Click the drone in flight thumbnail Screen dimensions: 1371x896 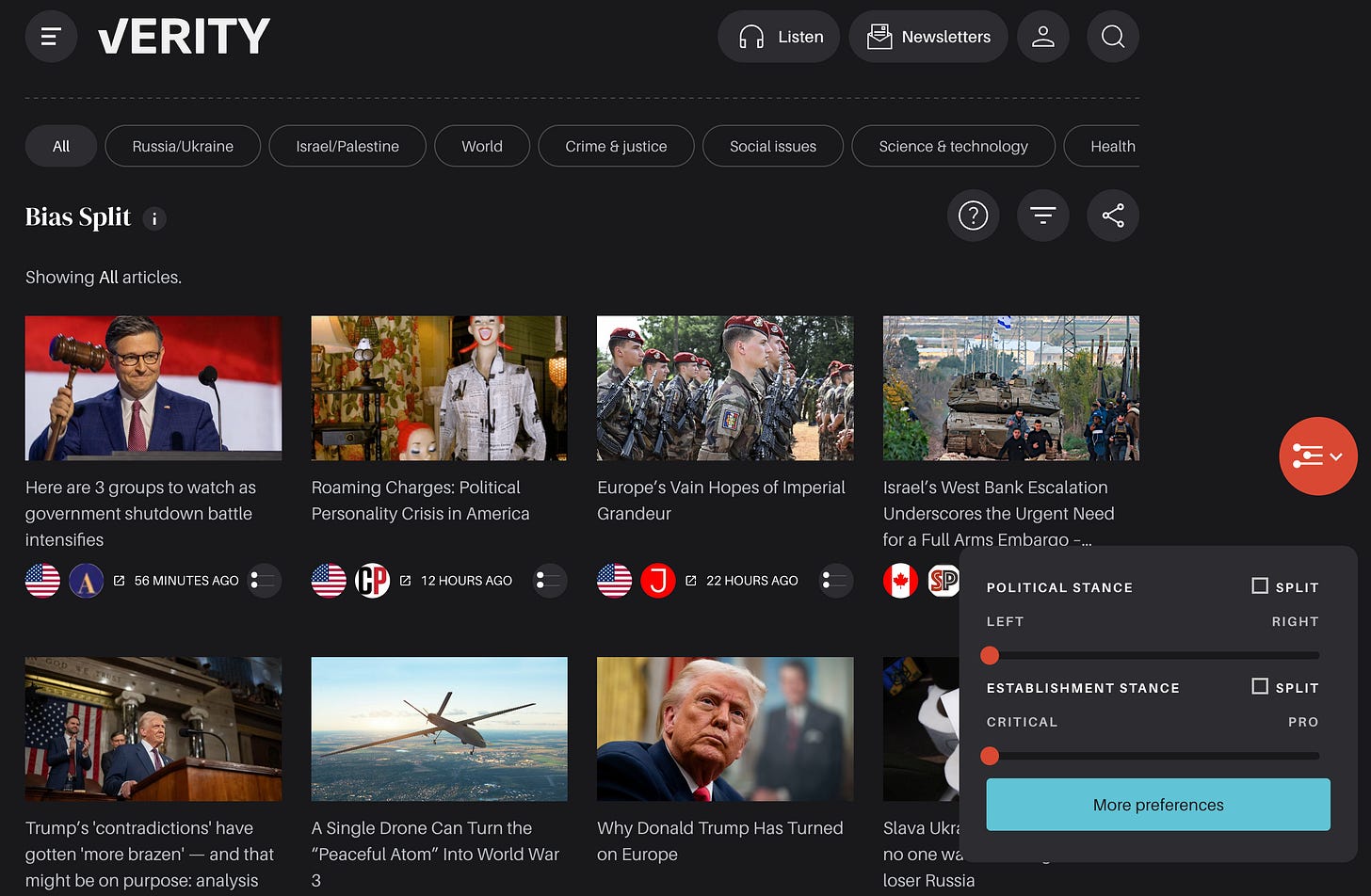[440, 729]
